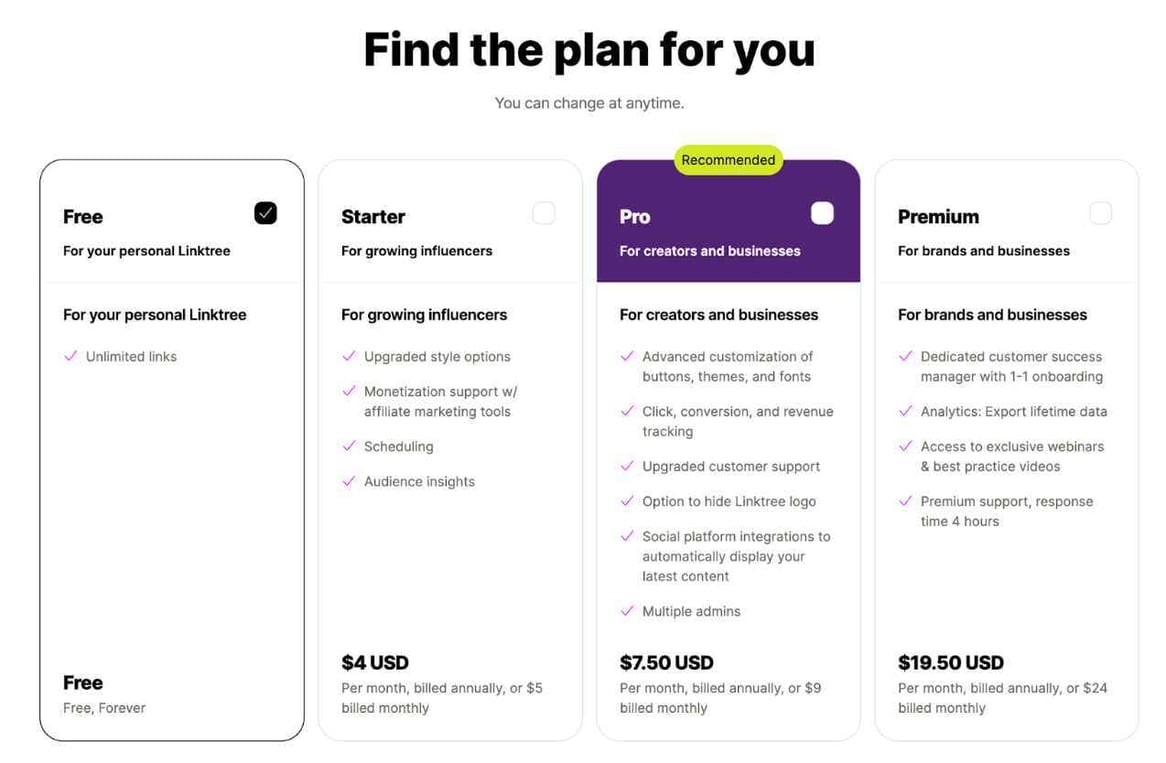The image size is (1166, 763).
Task: Select the checkbox on the Free plan card
Action: [265, 212]
